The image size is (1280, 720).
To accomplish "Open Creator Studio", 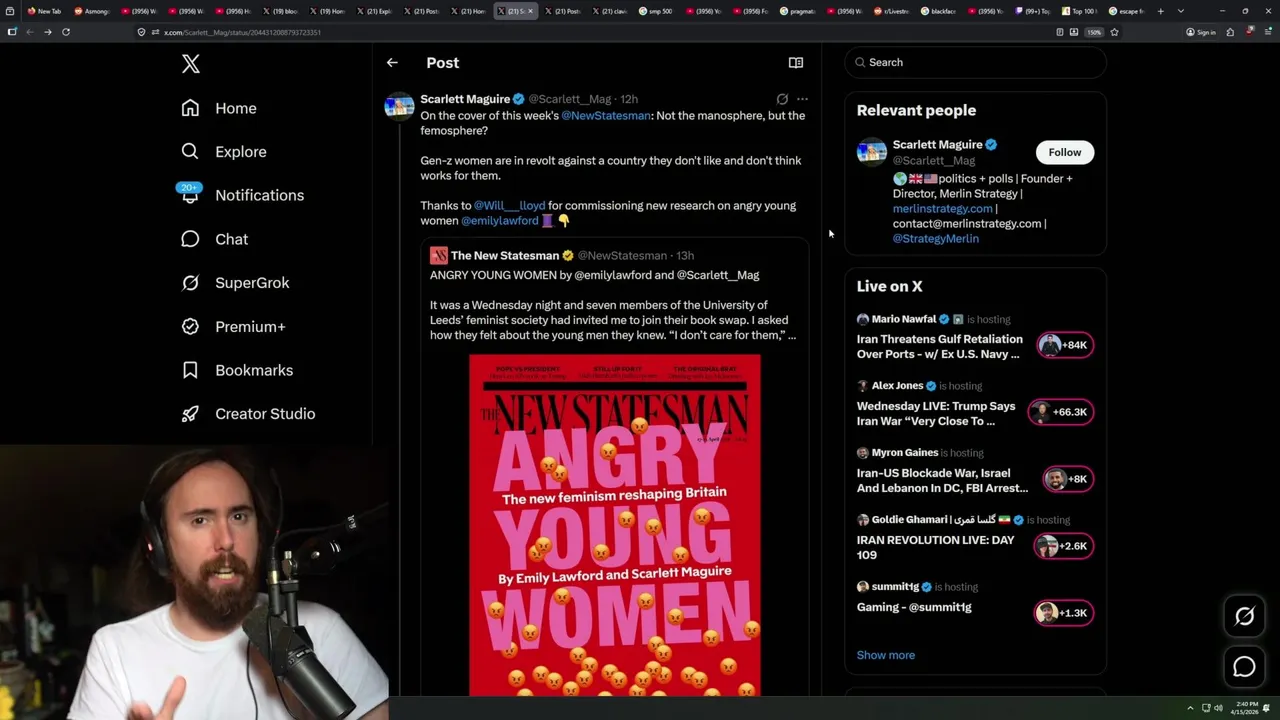I will coord(248,414).
